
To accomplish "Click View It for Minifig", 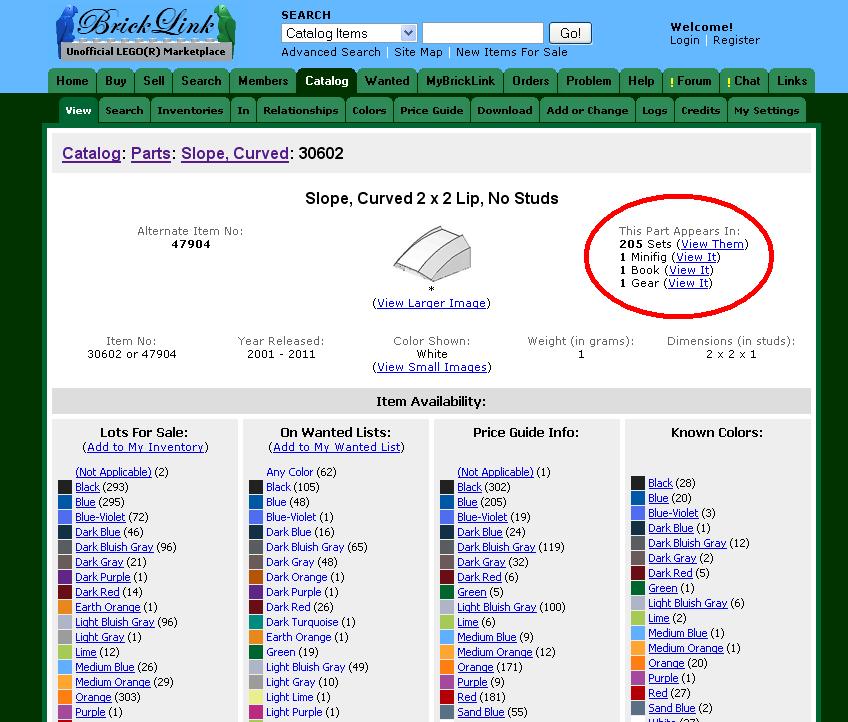I will [696, 257].
